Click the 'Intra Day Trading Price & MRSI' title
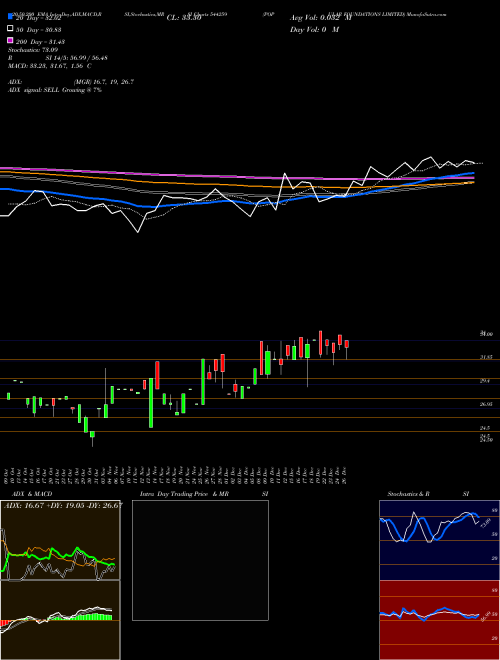Viewport: 500px width, 660px height. (204, 494)
